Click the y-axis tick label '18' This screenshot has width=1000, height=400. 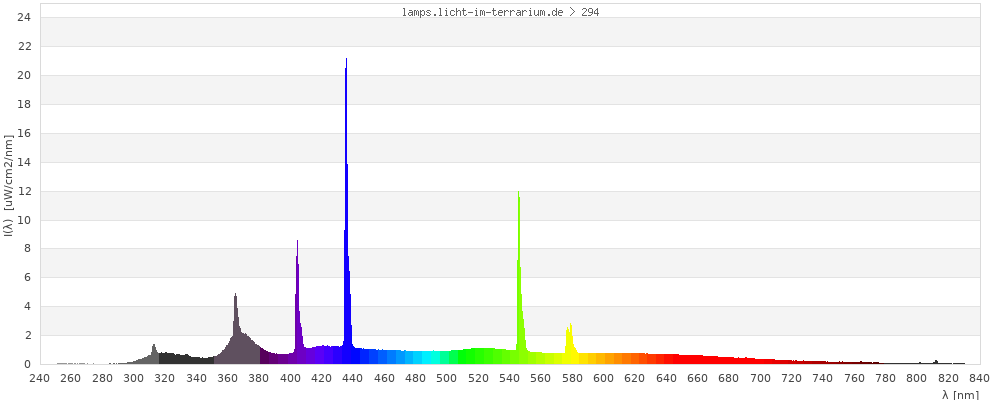point(24,104)
